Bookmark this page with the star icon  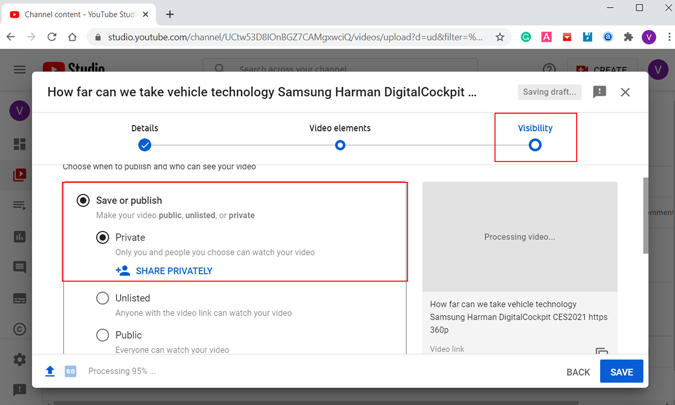point(499,37)
